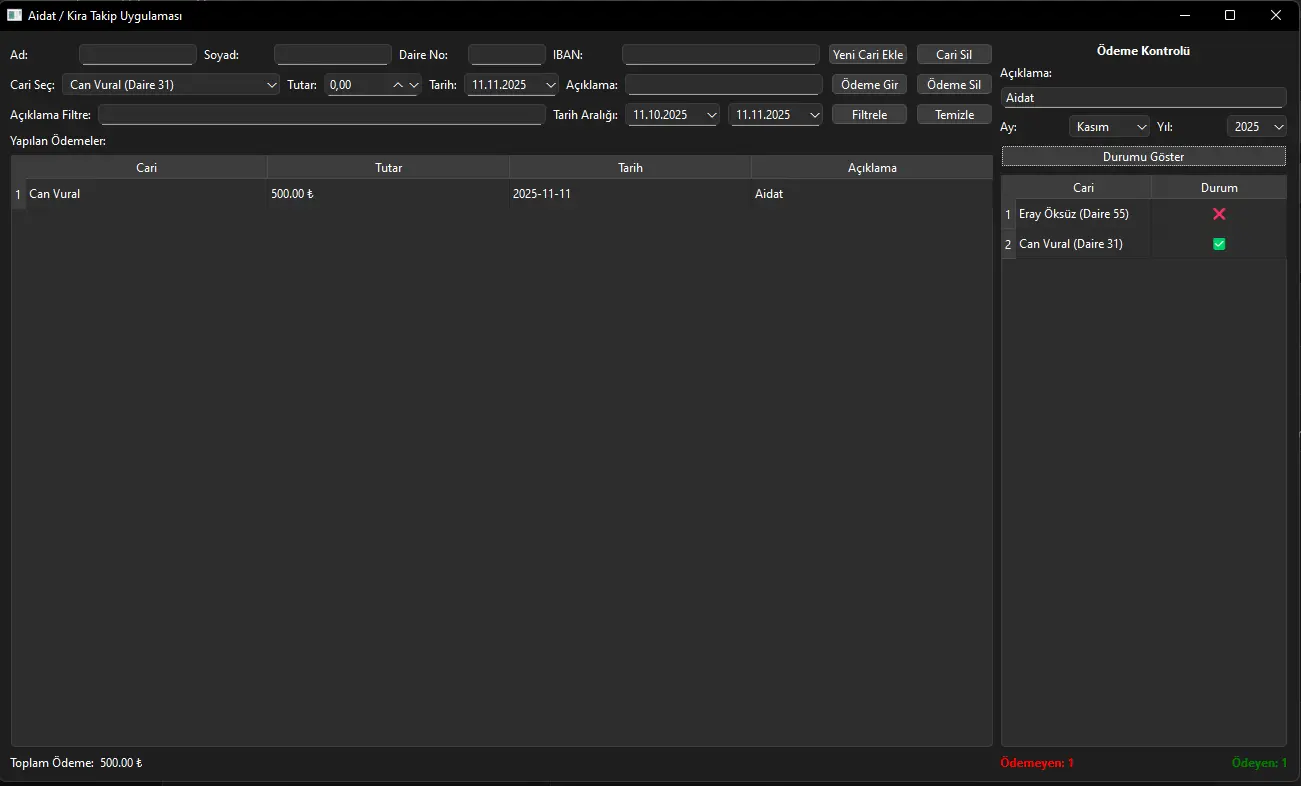The width and height of the screenshot is (1301, 786).
Task: Click the Durum column header
Action: [x=1218, y=188]
